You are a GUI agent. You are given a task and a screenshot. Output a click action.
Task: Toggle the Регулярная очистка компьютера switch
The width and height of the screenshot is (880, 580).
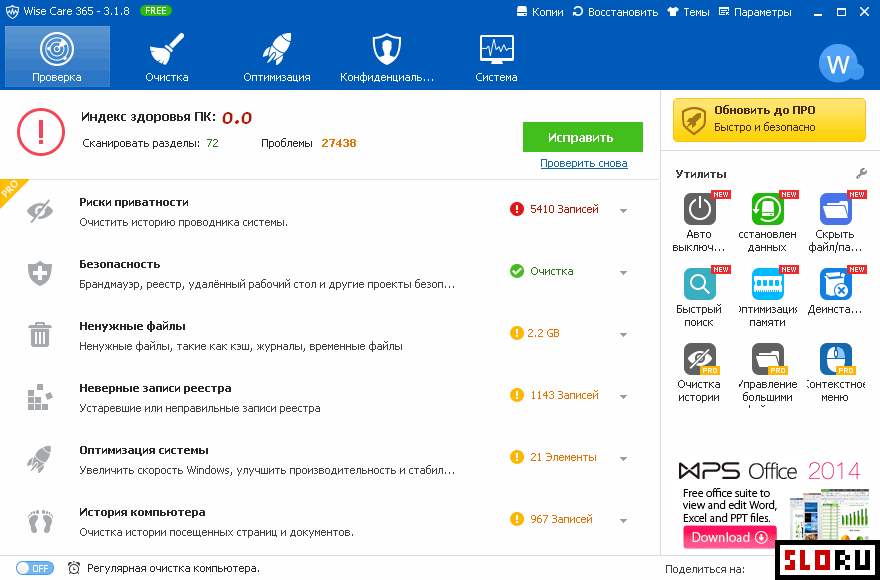(35, 568)
